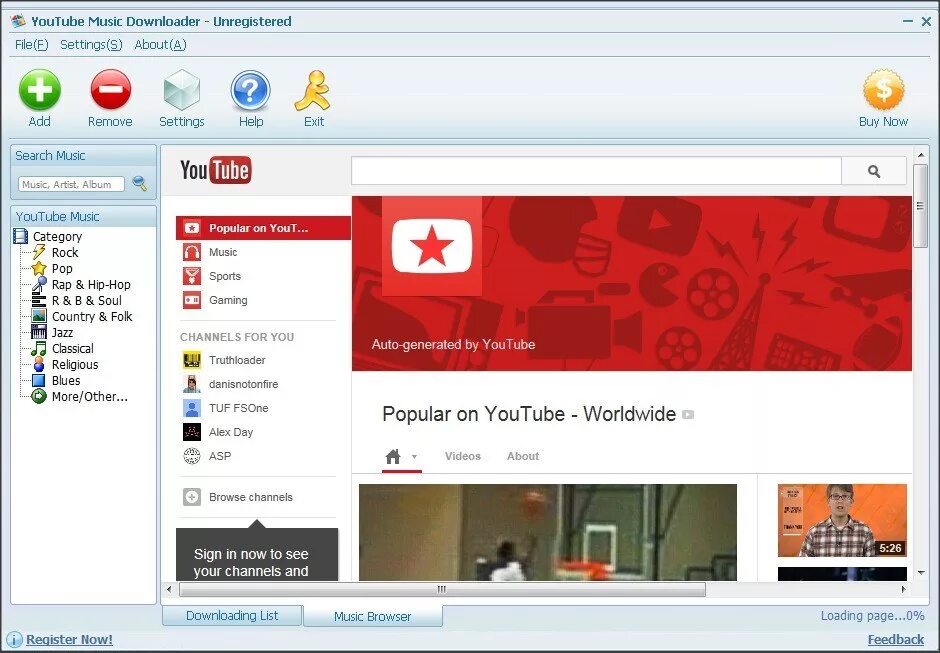
Task: Select Blues category
Action: (66, 381)
